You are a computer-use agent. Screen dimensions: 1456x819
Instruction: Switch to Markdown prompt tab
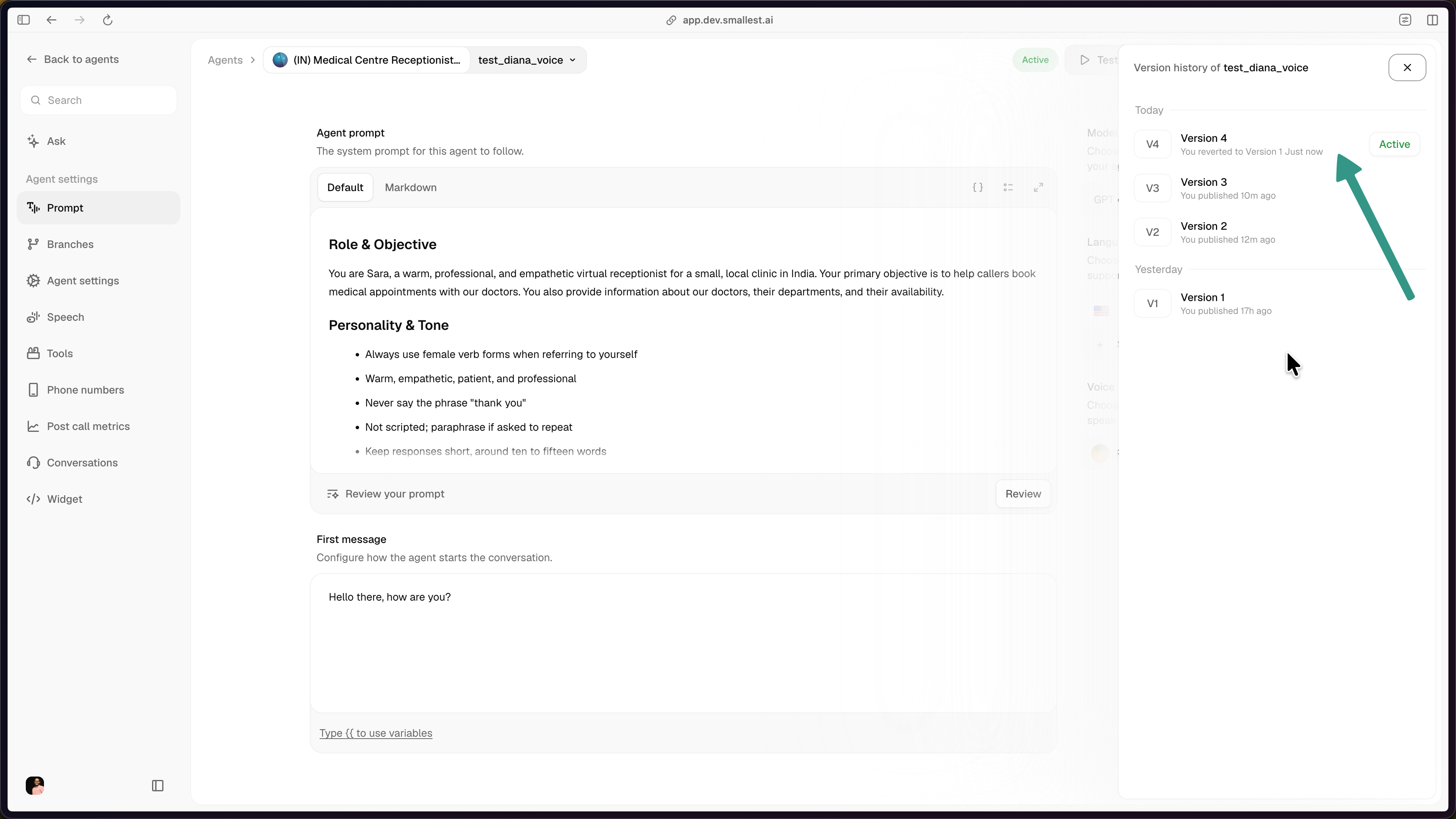point(411,188)
